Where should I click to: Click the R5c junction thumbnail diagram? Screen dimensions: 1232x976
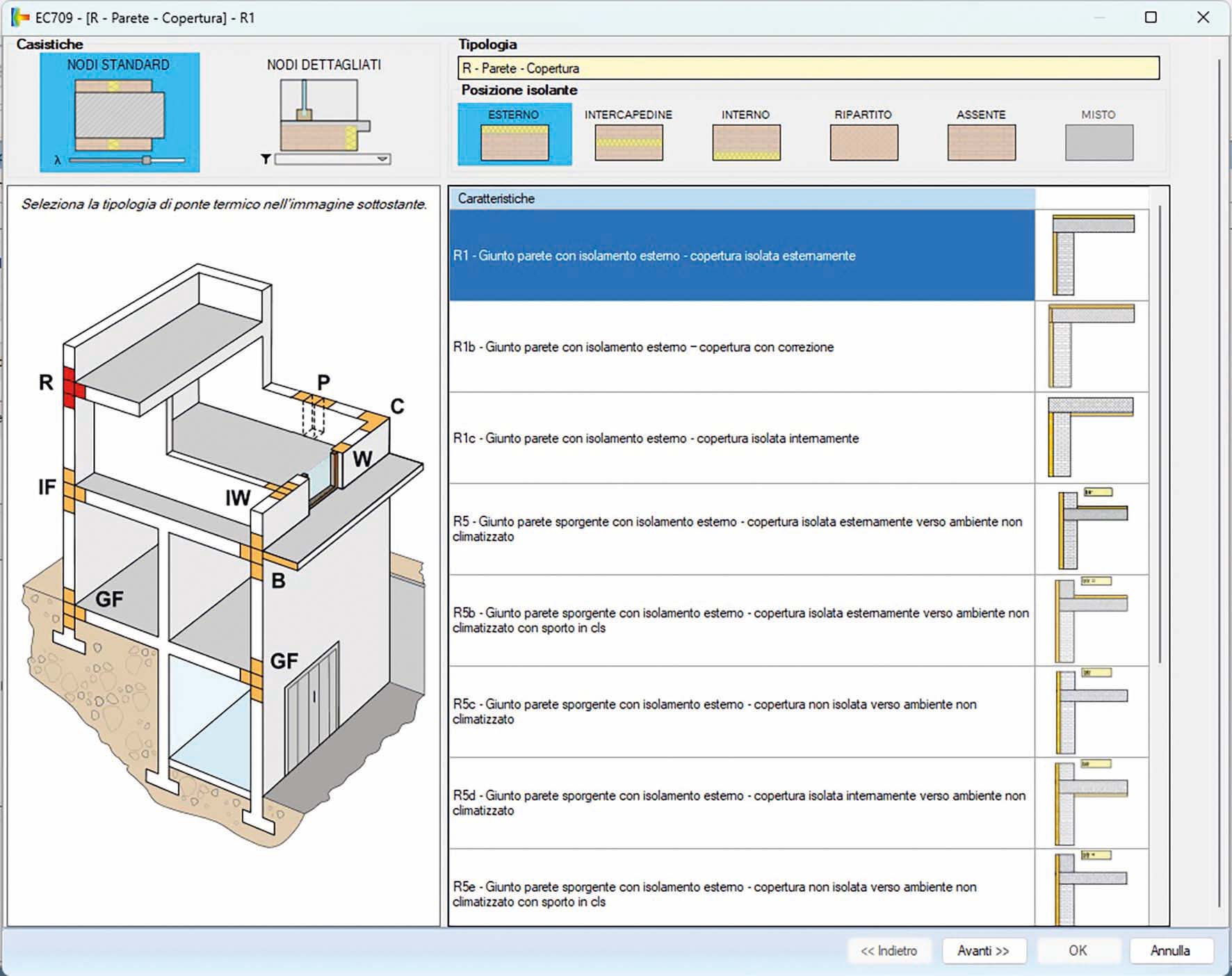click(x=1091, y=711)
